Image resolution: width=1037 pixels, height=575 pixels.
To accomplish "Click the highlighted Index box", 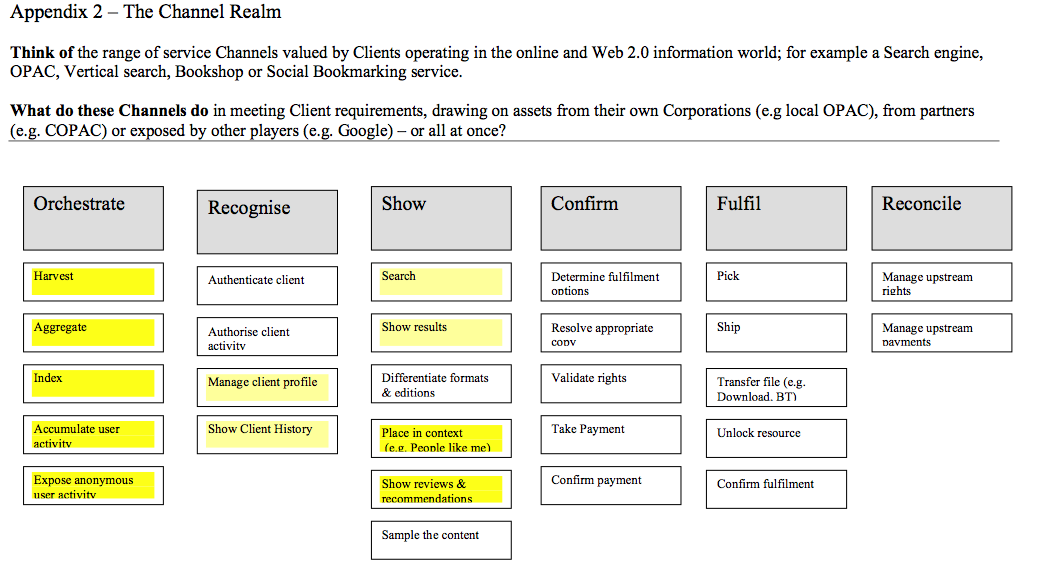I will pyautogui.click(x=93, y=384).
